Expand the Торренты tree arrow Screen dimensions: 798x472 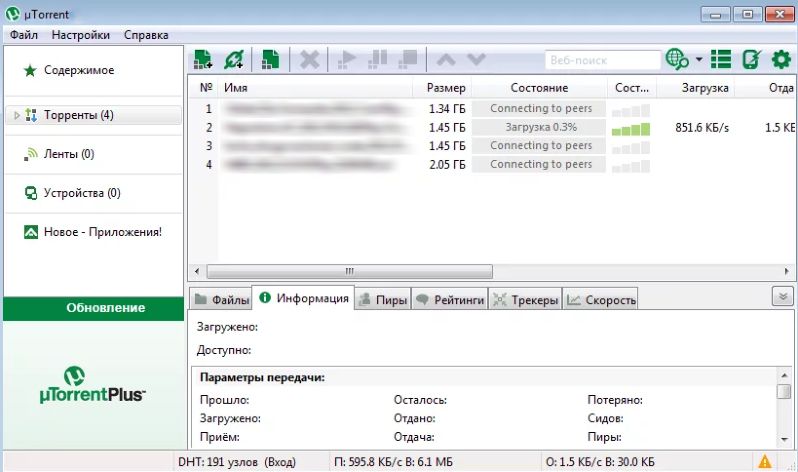tap(16, 115)
